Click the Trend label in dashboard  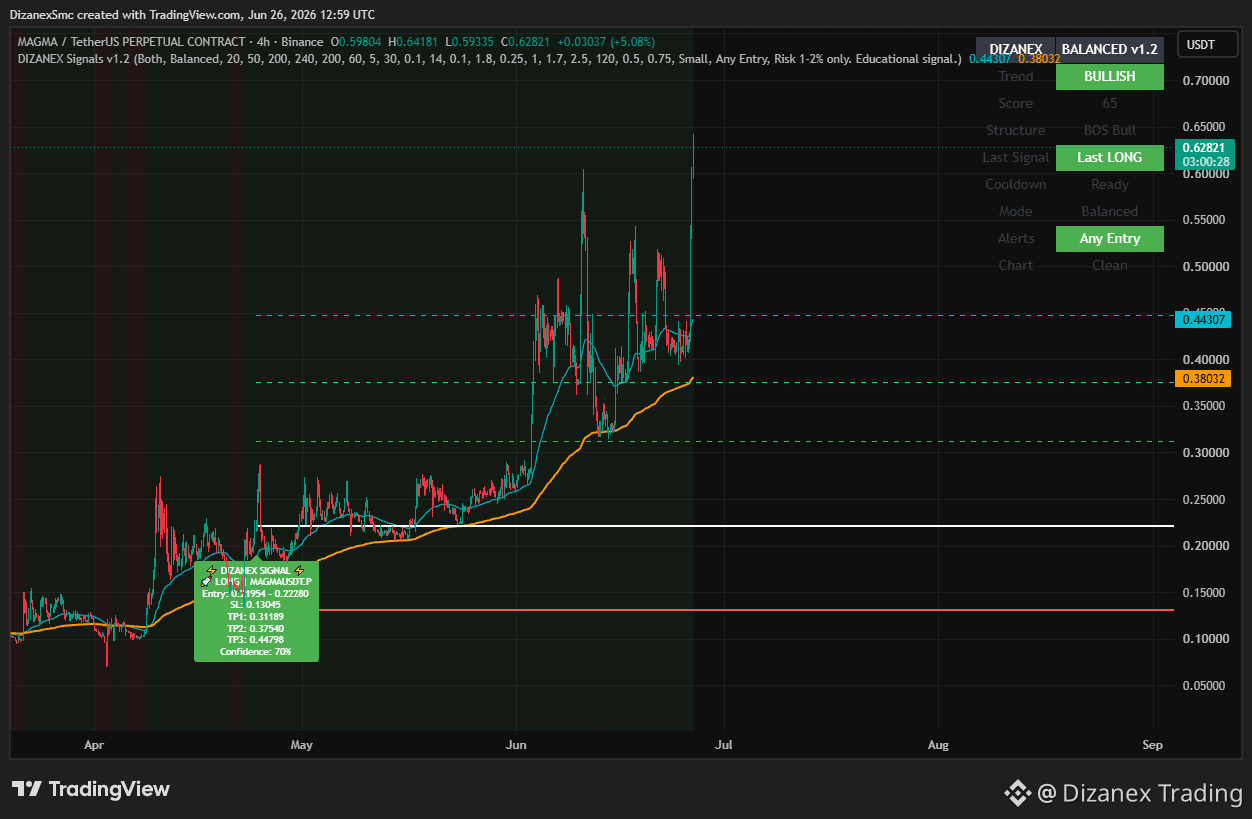(1016, 76)
